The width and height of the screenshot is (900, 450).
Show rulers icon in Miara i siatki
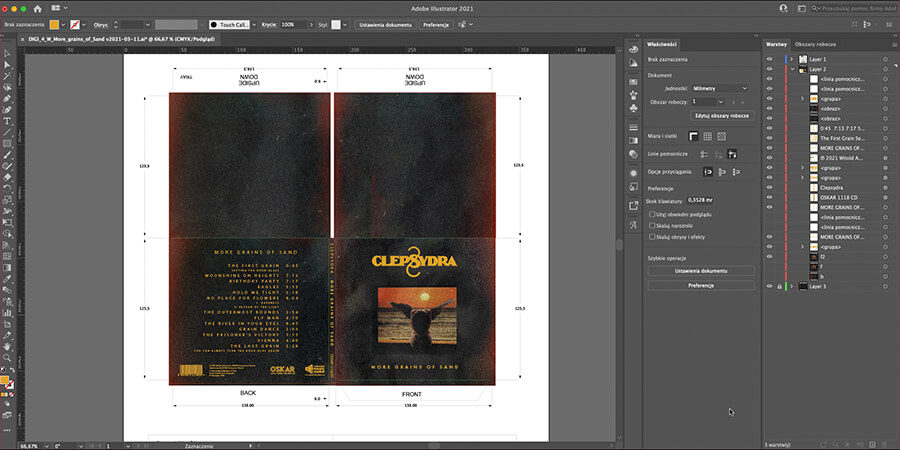coord(693,136)
